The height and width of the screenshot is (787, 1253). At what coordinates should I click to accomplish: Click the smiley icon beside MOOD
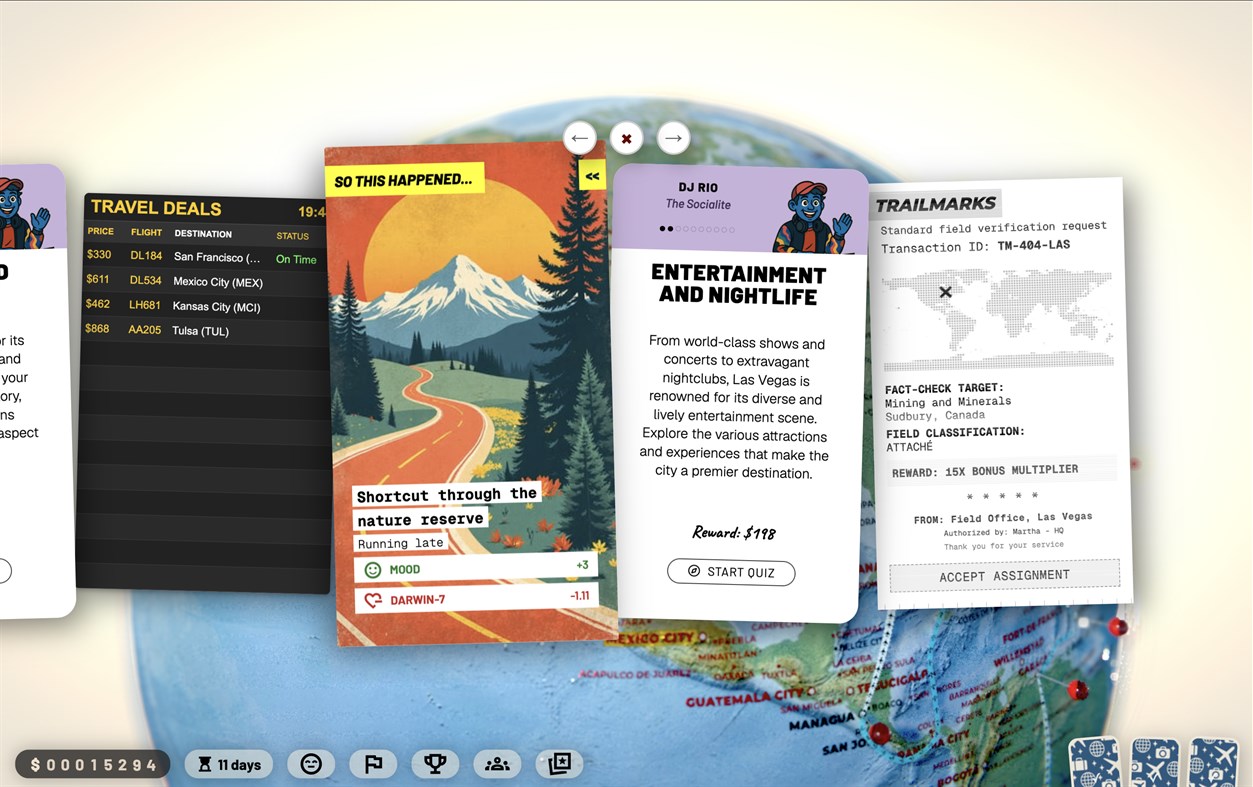pos(373,570)
